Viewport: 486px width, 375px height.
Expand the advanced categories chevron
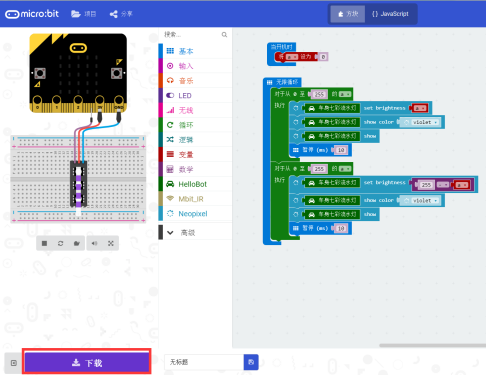click(170, 233)
